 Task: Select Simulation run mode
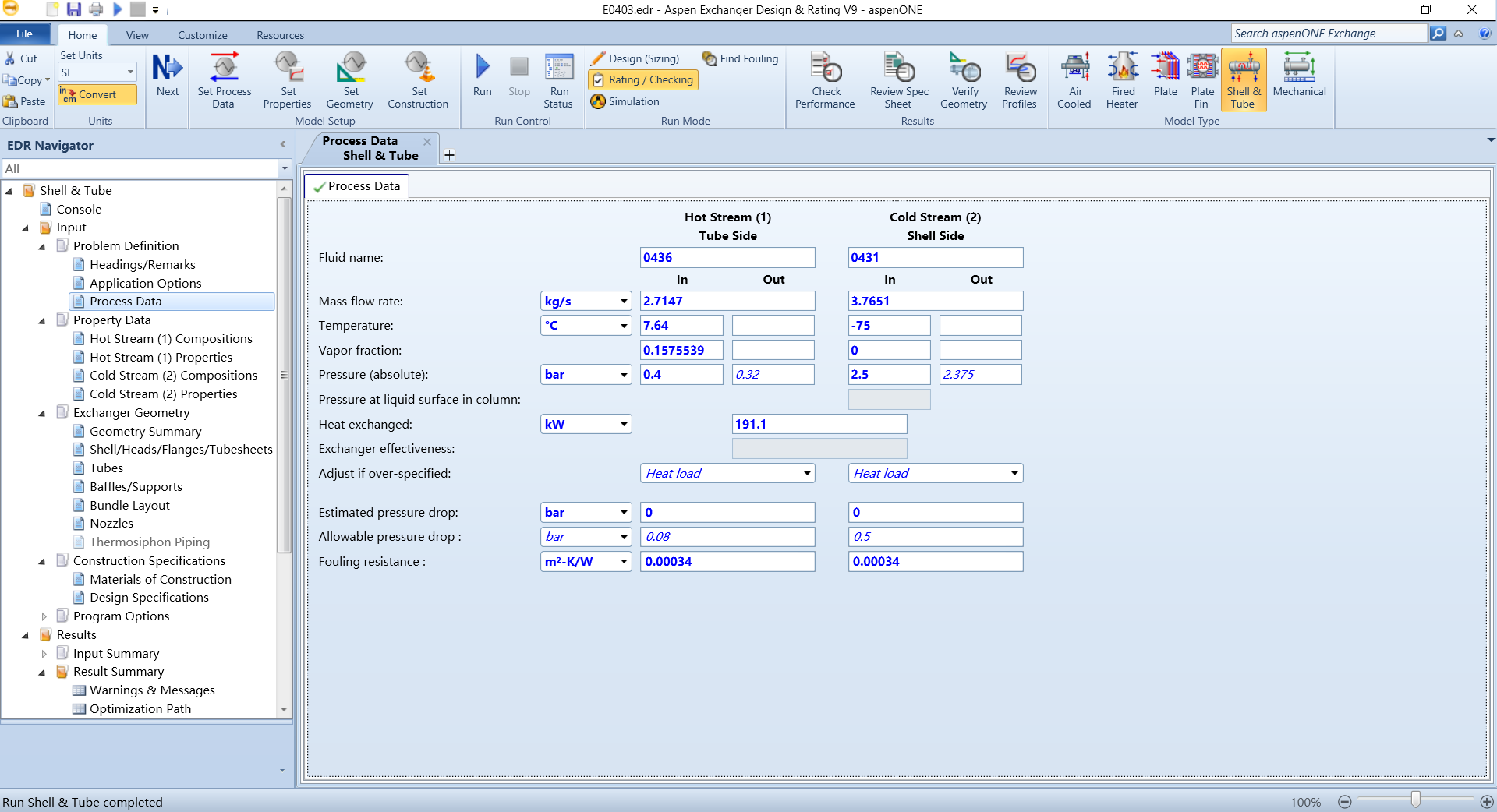coord(625,101)
